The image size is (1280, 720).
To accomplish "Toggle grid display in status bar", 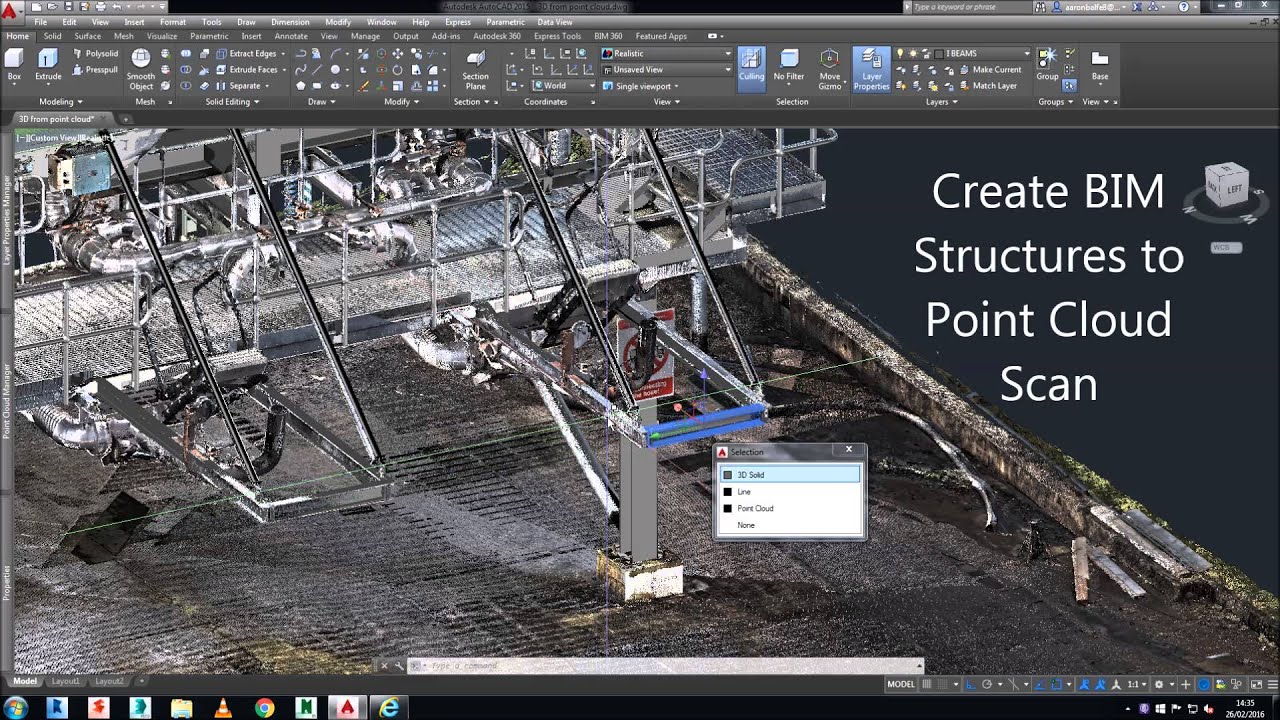I will [x=927, y=684].
